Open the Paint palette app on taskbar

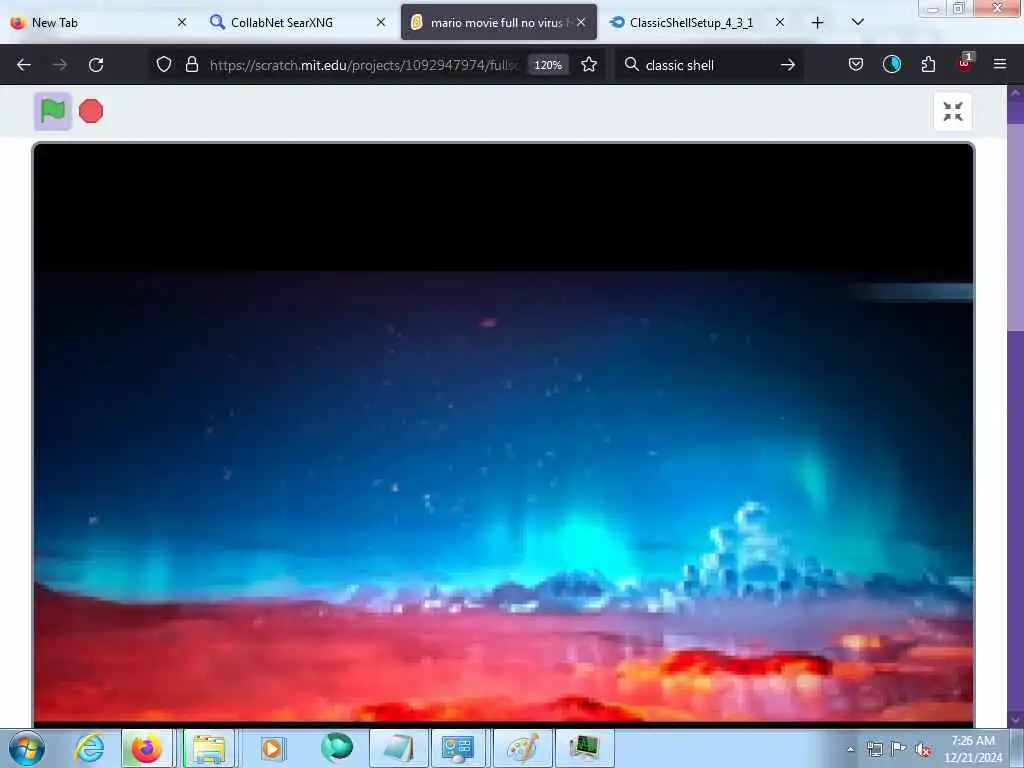[522, 748]
